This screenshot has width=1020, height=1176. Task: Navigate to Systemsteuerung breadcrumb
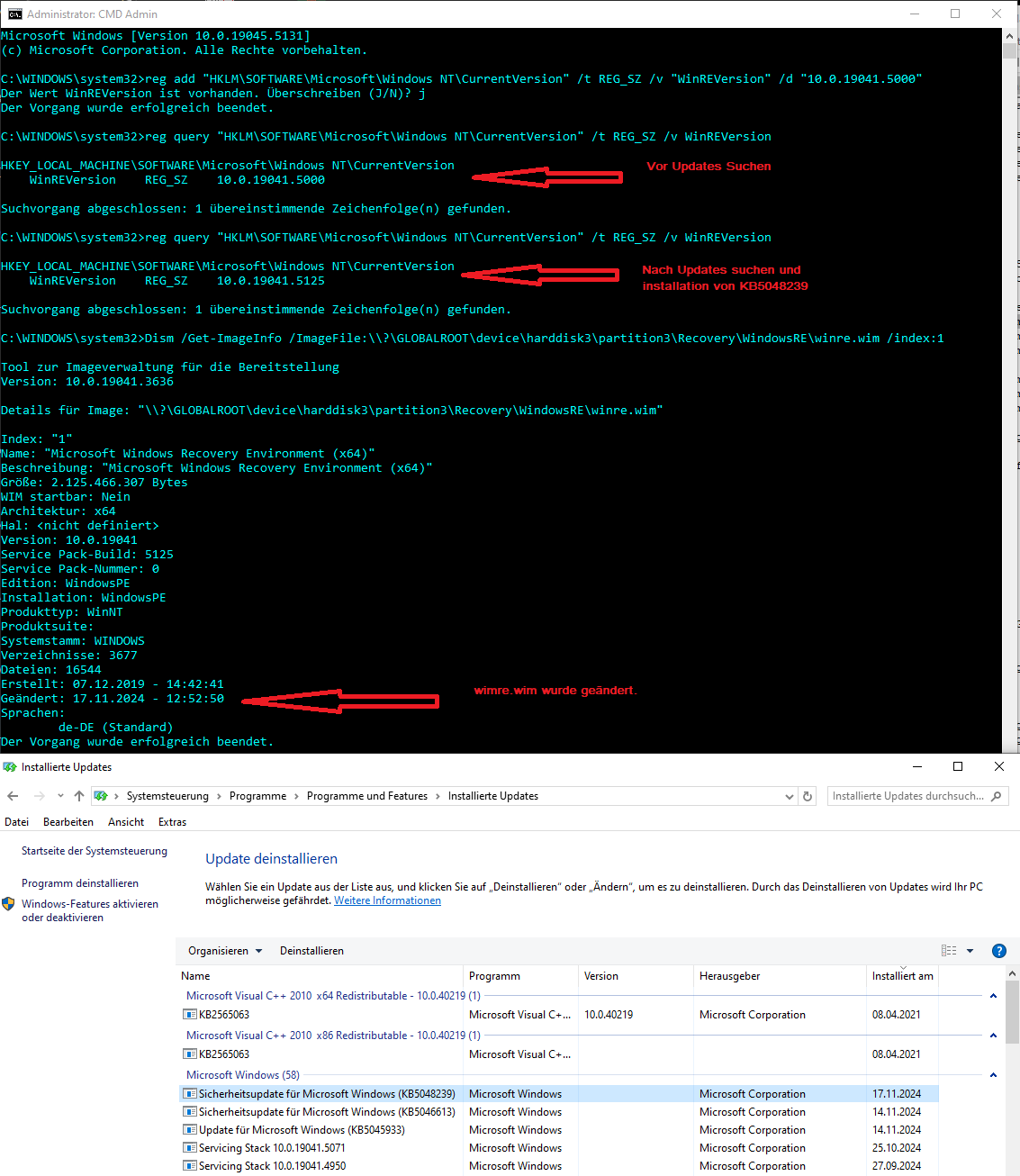[x=167, y=796]
